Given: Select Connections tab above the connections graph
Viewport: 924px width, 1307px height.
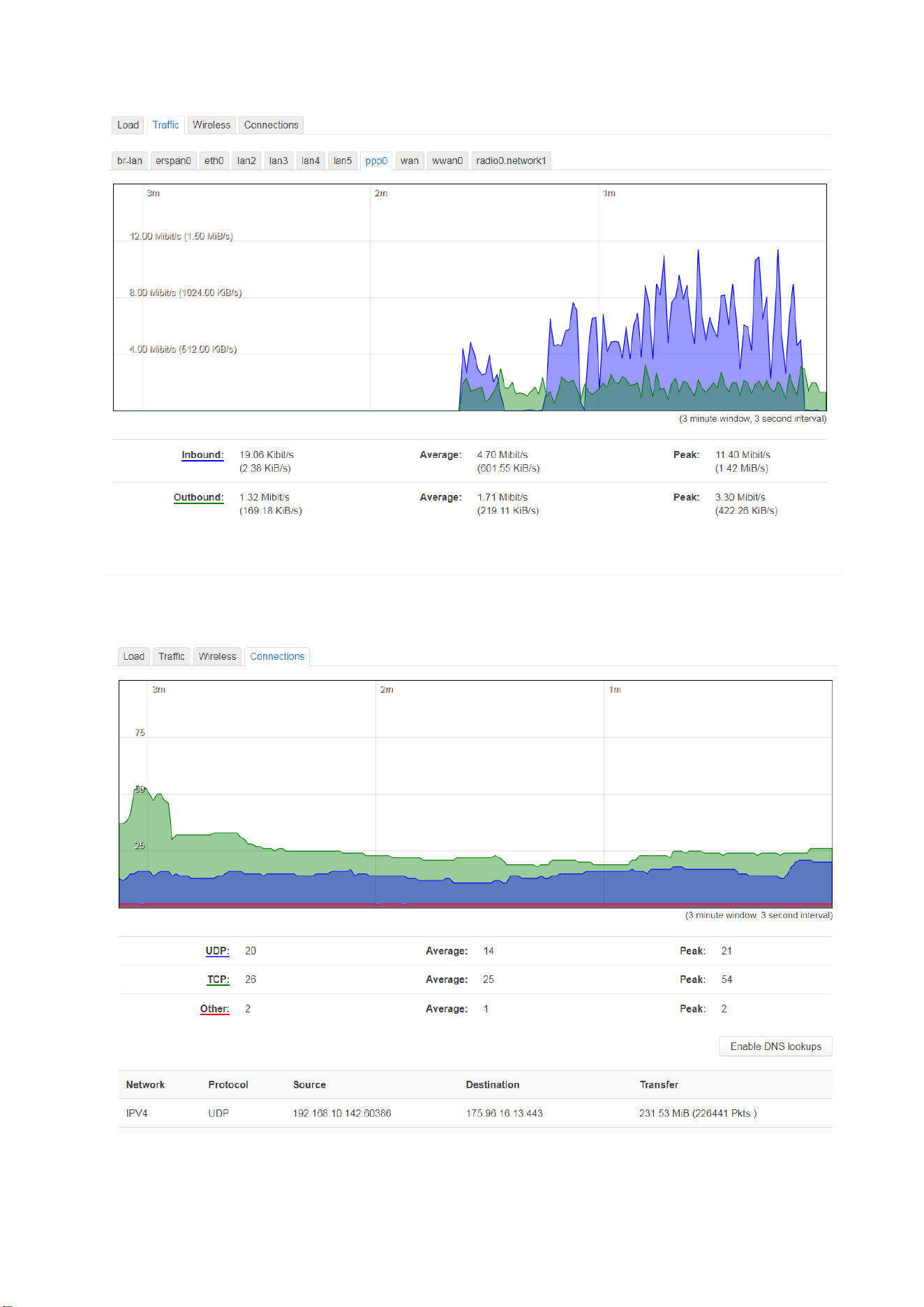Looking at the screenshot, I should (277, 656).
